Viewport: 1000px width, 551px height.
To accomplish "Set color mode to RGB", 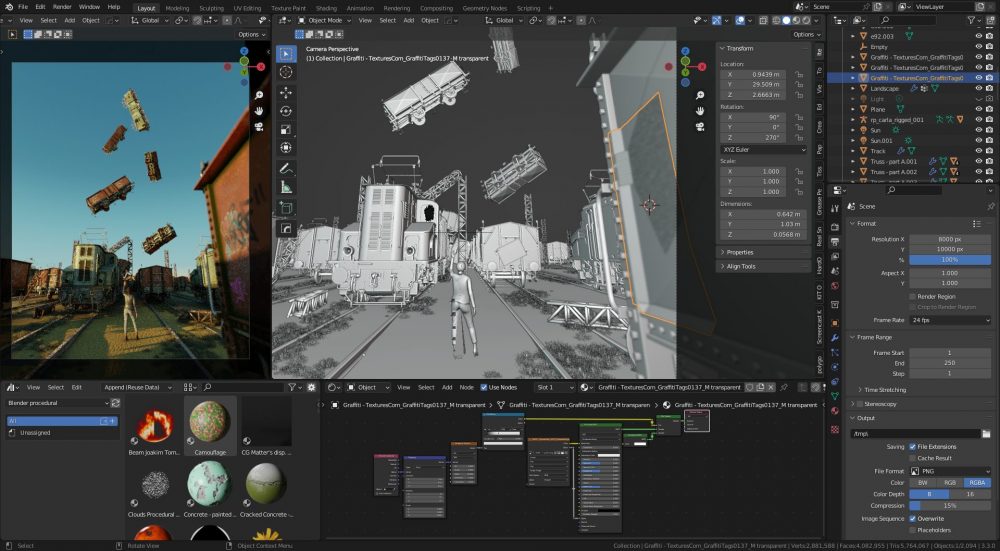I will [950, 483].
